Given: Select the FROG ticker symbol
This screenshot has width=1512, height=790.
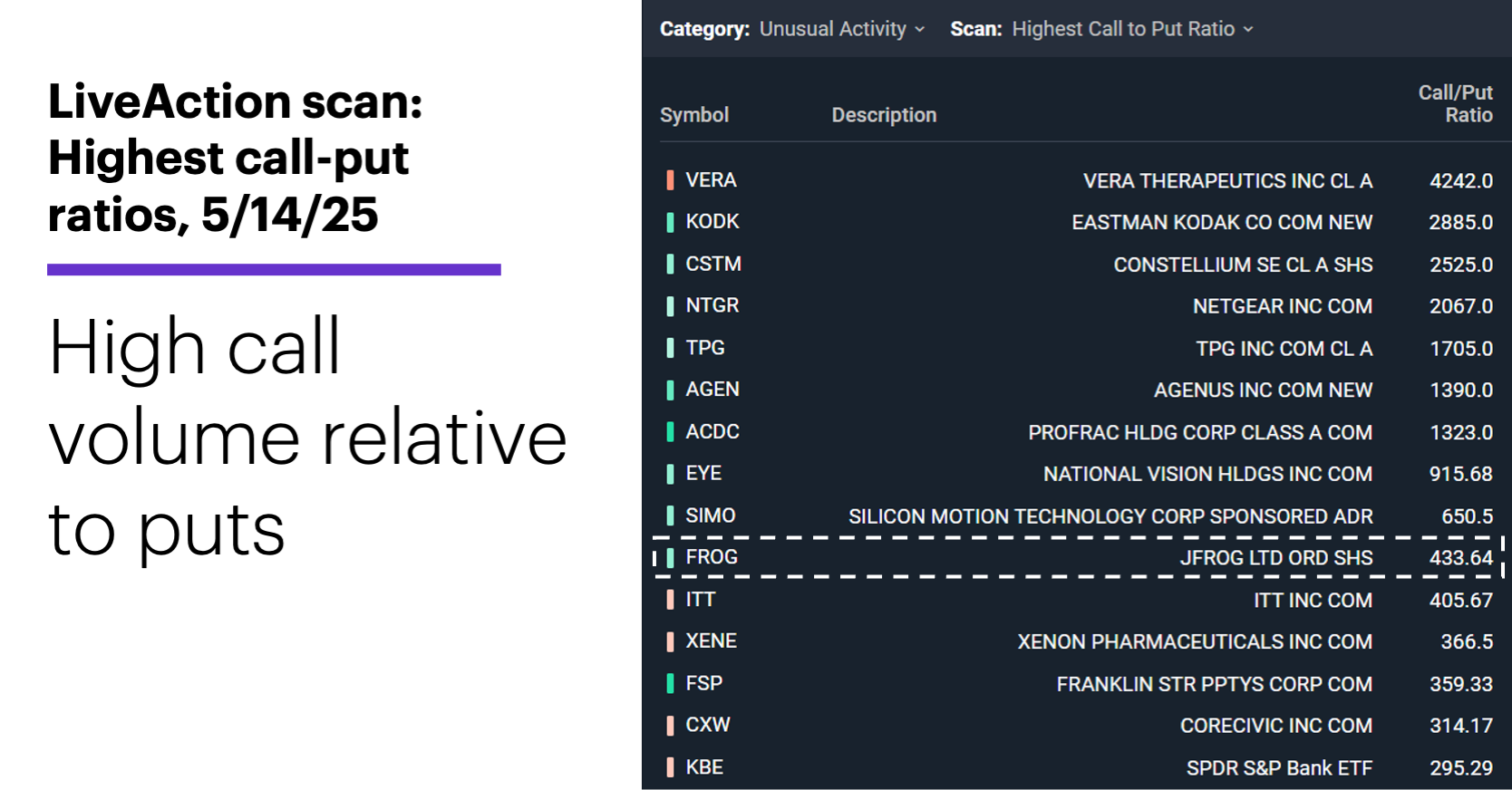Looking at the screenshot, I should tap(712, 556).
